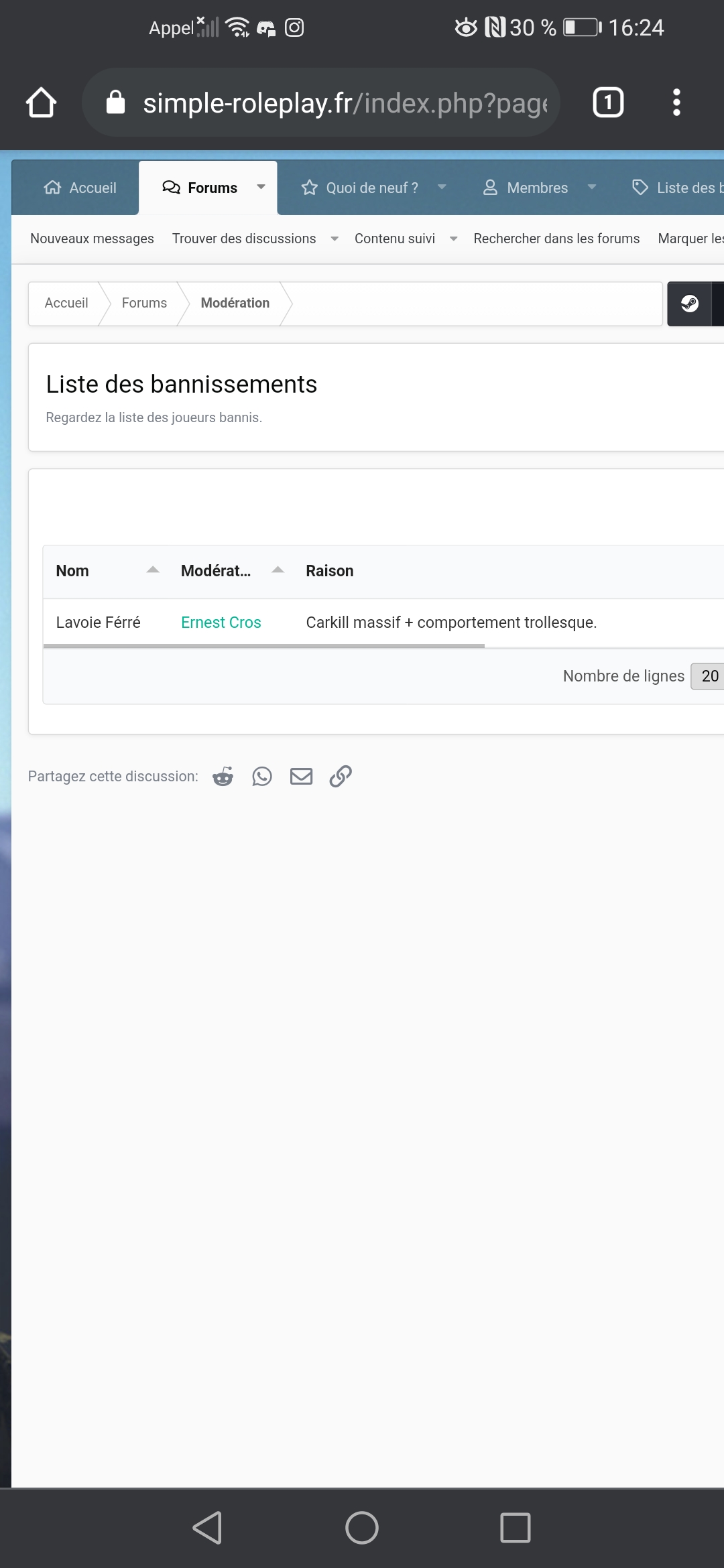Go to Accueil breadcrumb
This screenshot has height=1568, width=724.
[66, 303]
